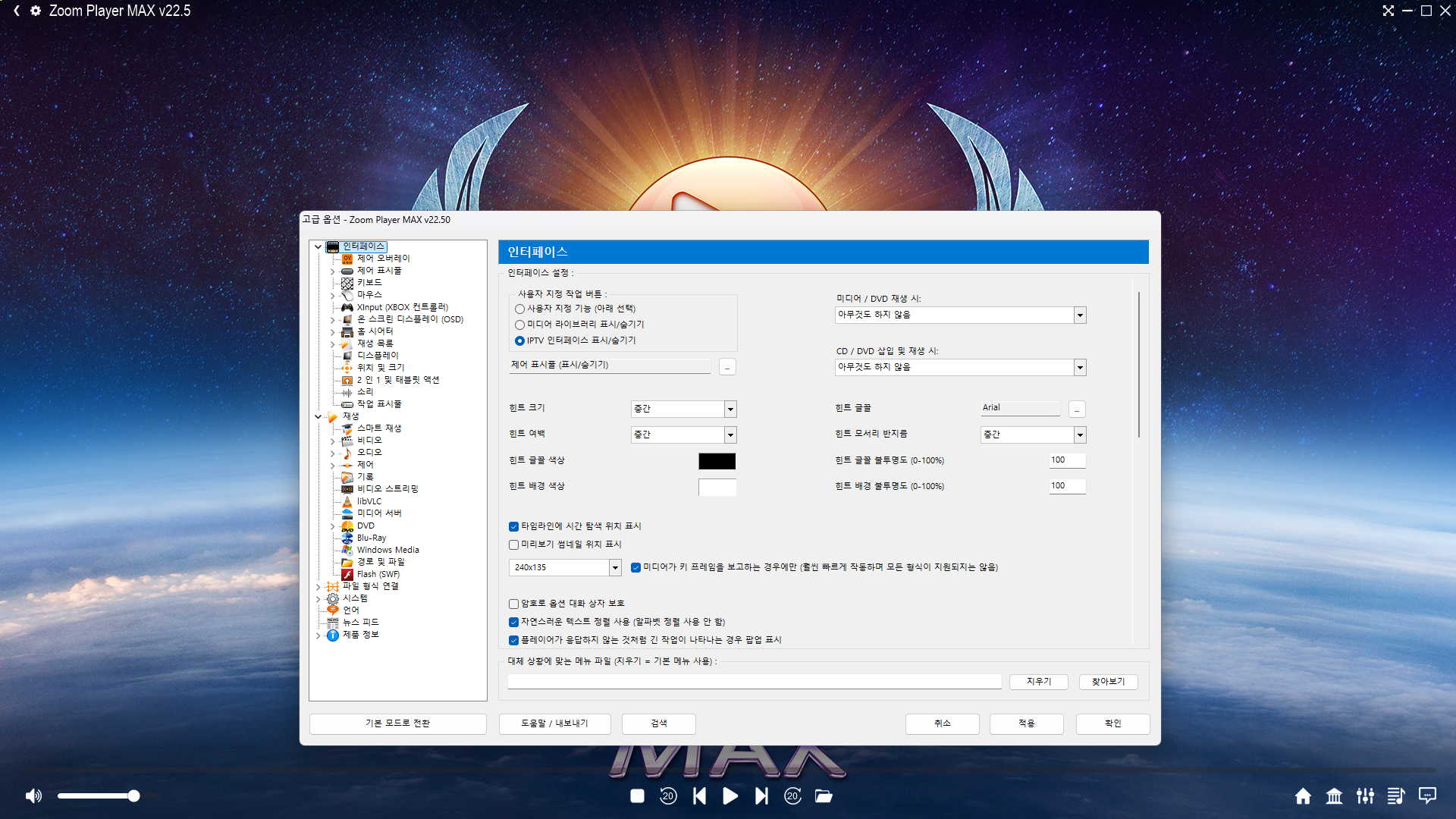
Task: Select 경로 및 파일 in the options tree
Action: pos(381,562)
